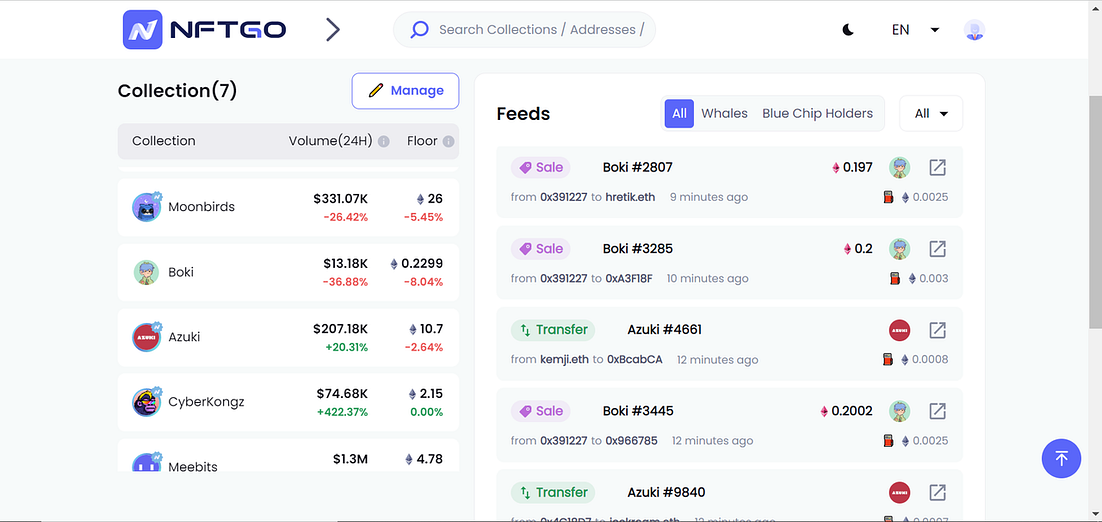Open the Azuki collection logo
Image resolution: width=1102 pixels, height=522 pixels.
click(x=147, y=337)
